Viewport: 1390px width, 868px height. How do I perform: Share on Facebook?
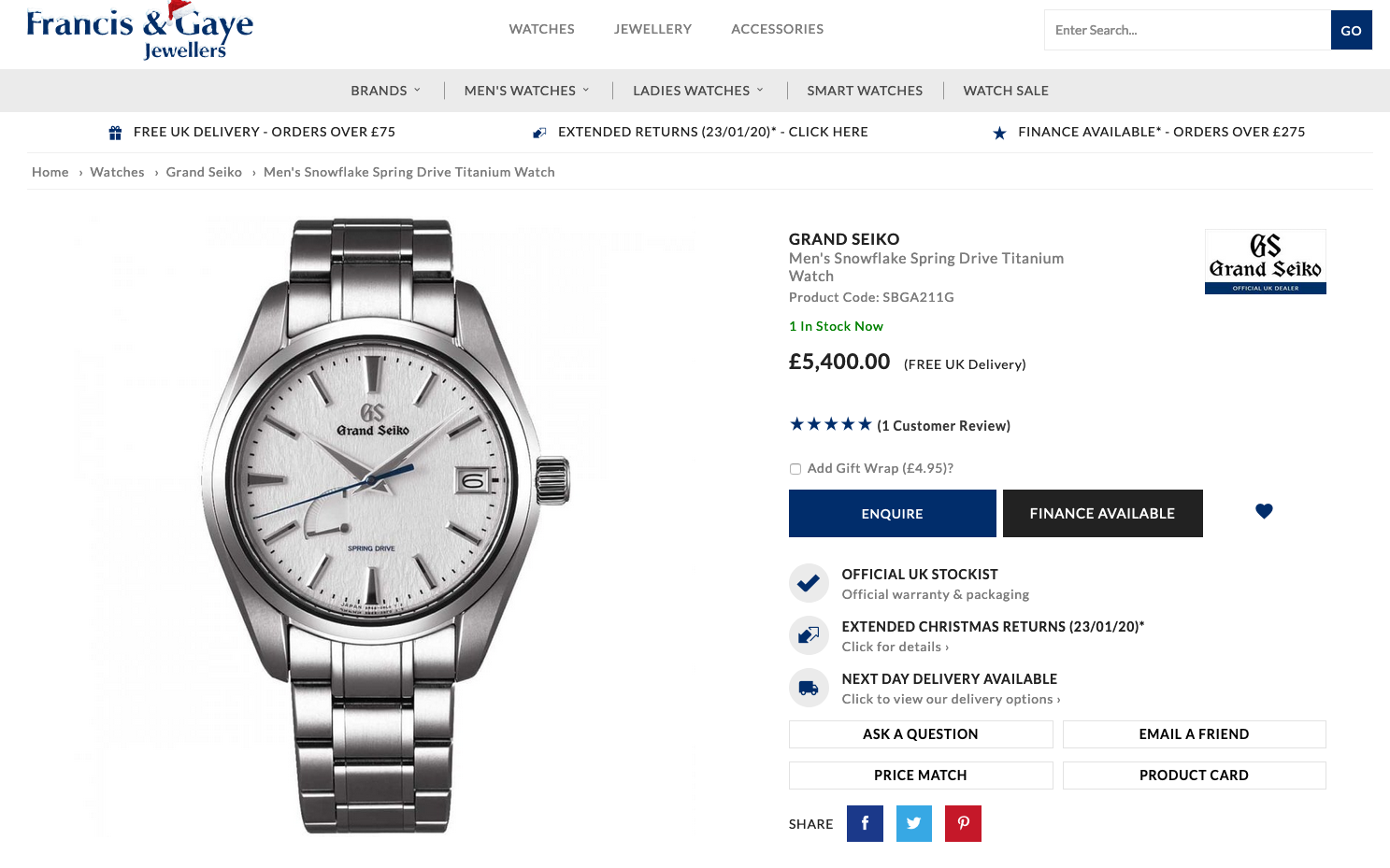coord(865,823)
